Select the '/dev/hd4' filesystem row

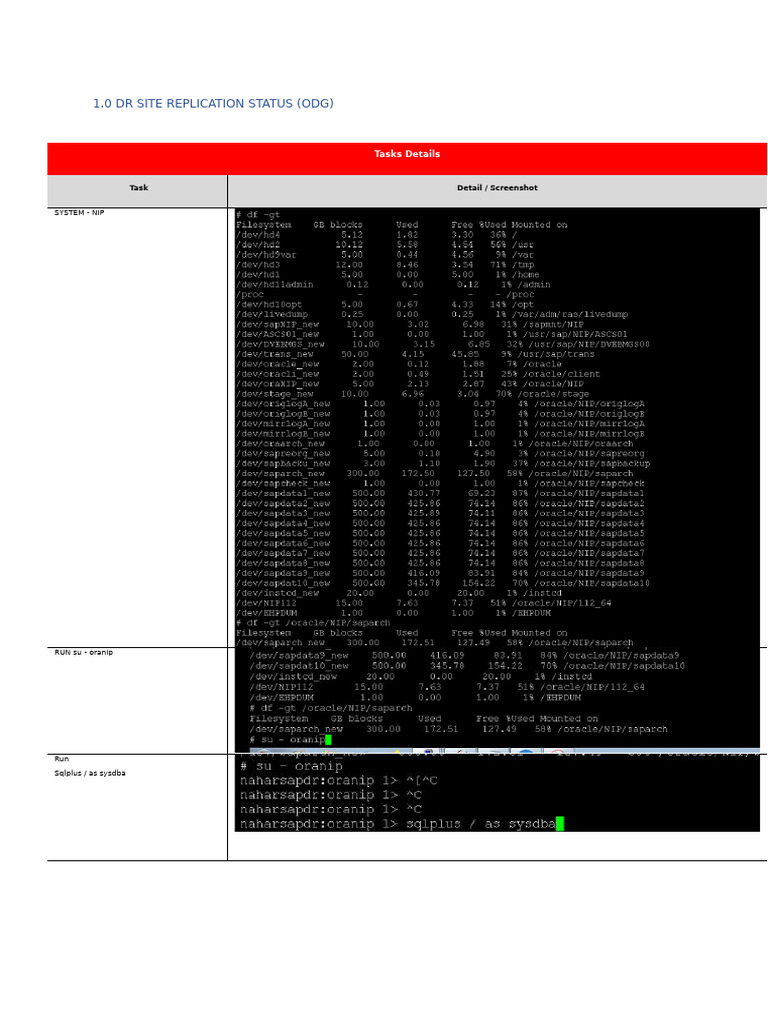pyautogui.click(x=376, y=235)
